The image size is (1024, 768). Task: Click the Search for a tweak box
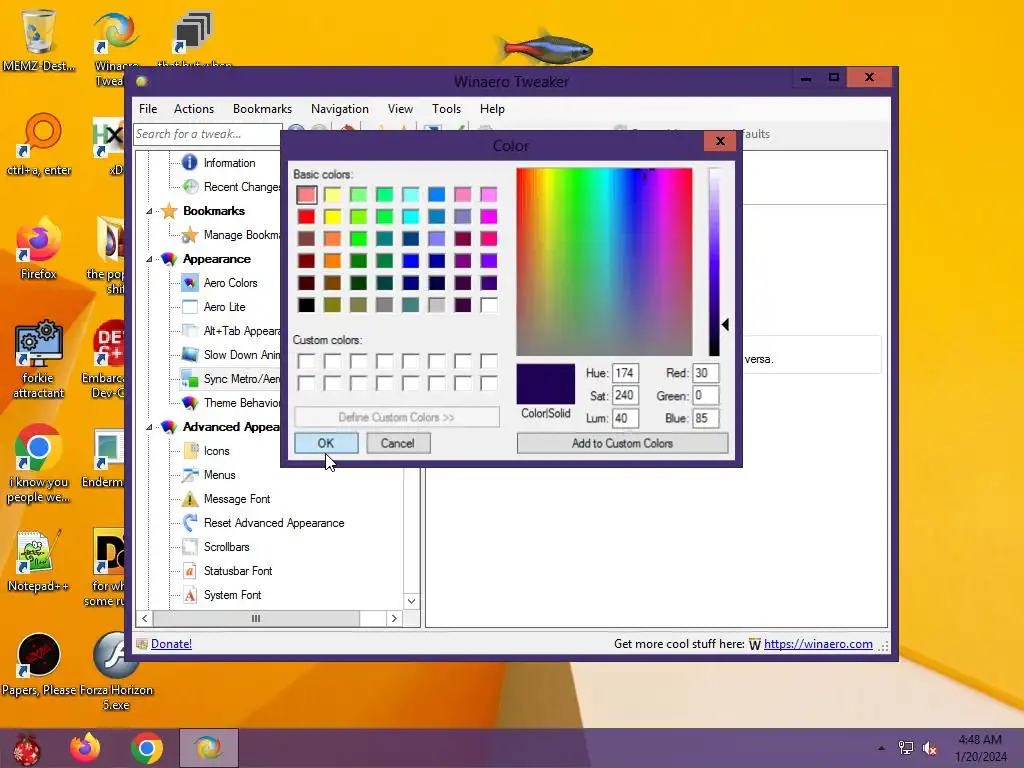pyautogui.click(x=207, y=134)
